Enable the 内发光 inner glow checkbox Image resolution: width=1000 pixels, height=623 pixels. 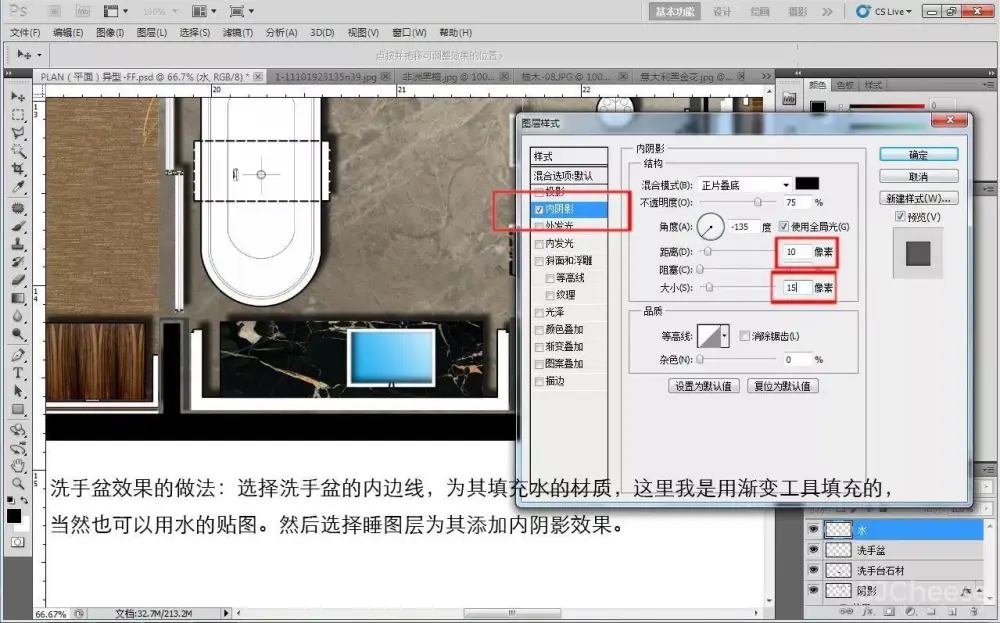(540, 243)
